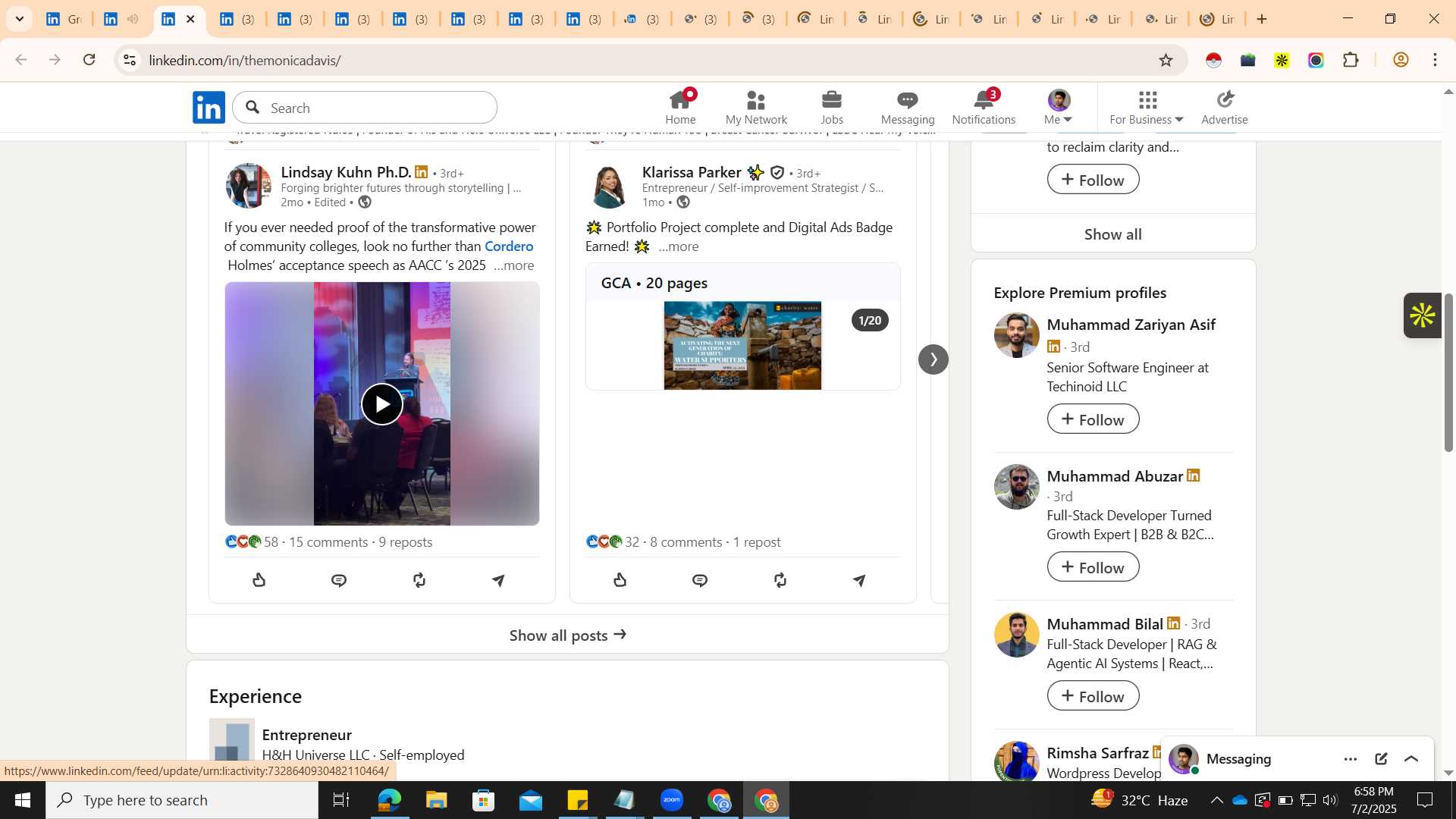1456x819 pixels.
Task: Expand the messaging panel chevron
Action: coord(1411,759)
